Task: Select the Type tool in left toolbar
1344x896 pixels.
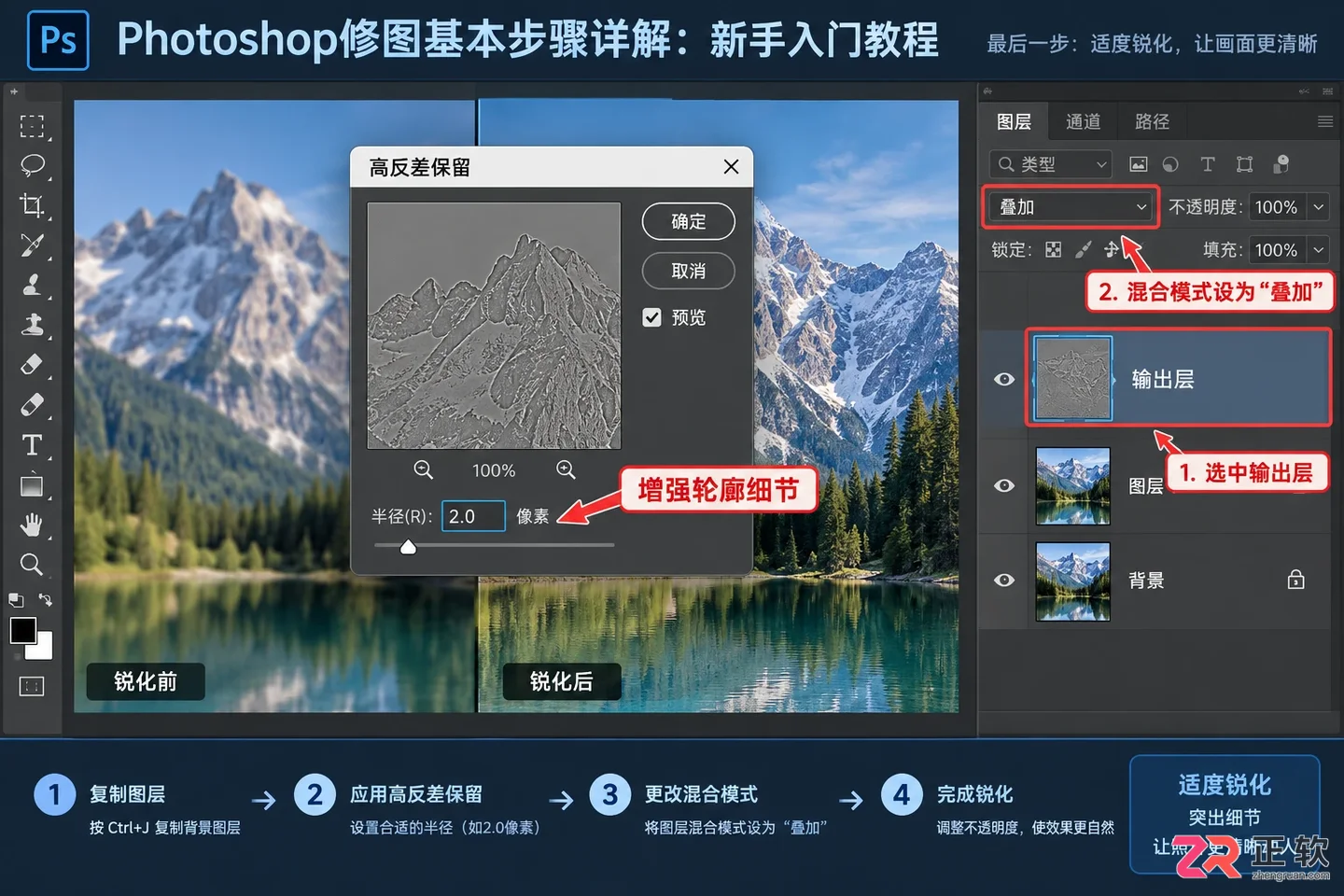Action: pyautogui.click(x=32, y=445)
